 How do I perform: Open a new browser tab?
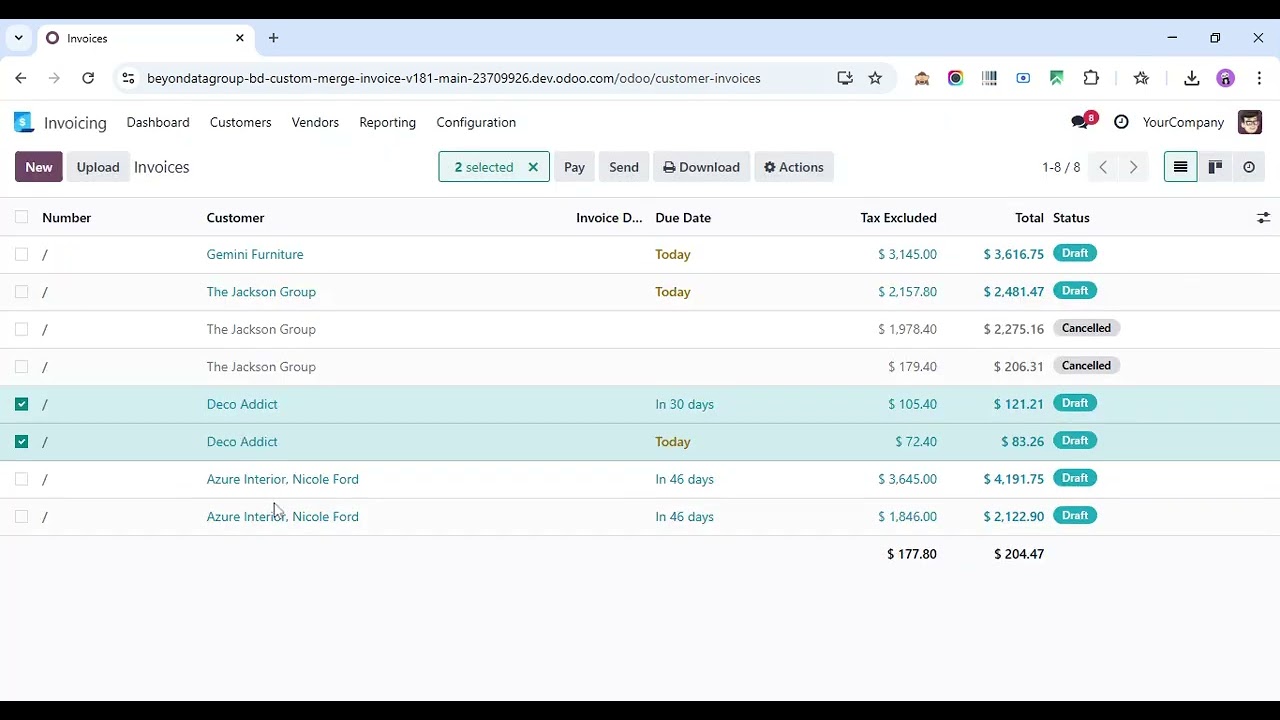click(x=273, y=38)
